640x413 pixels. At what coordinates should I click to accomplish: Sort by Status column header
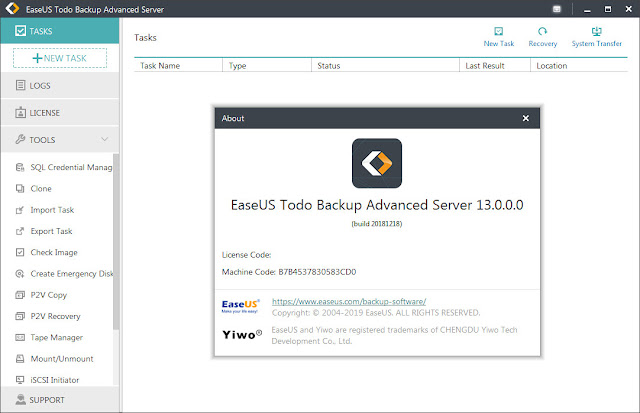[x=385, y=65]
